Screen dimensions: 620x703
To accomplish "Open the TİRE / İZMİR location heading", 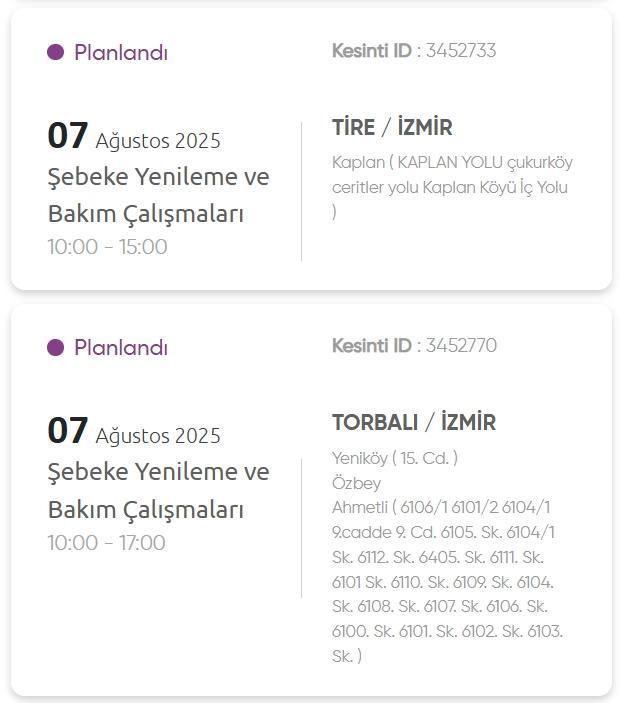I will (x=392, y=127).
